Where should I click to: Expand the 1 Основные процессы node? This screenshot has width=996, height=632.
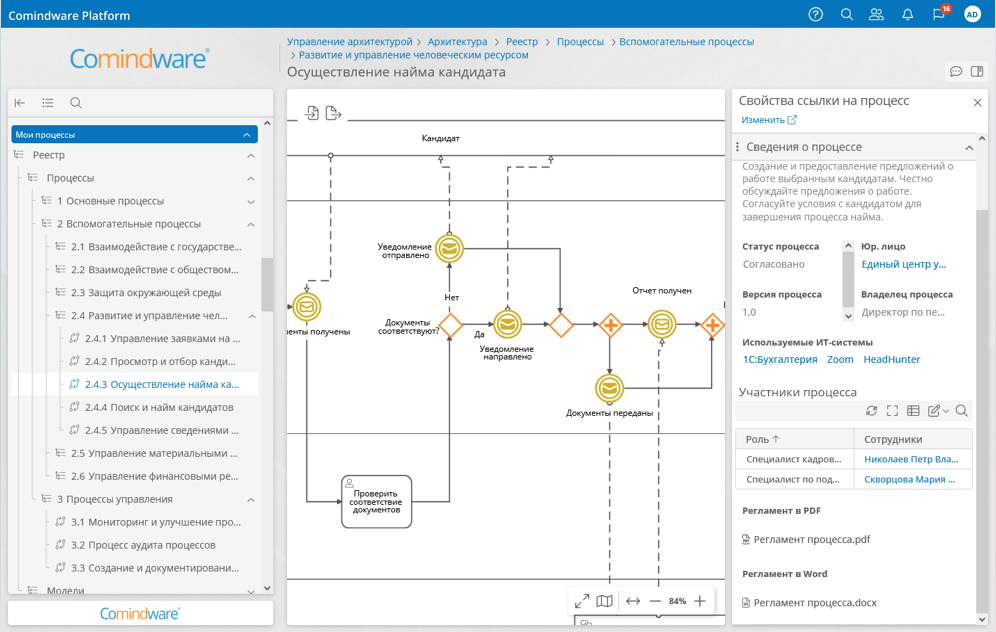click(x=251, y=201)
